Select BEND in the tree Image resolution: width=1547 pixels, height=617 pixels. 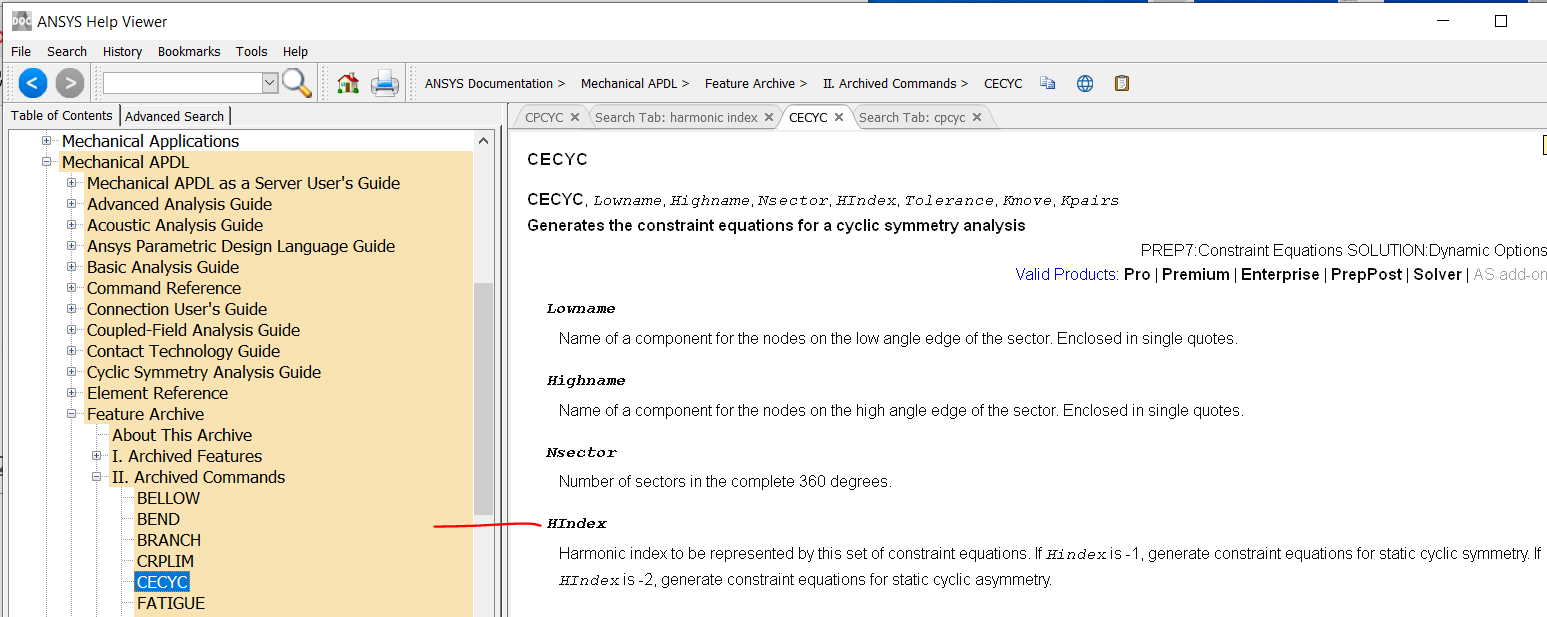tap(158, 519)
